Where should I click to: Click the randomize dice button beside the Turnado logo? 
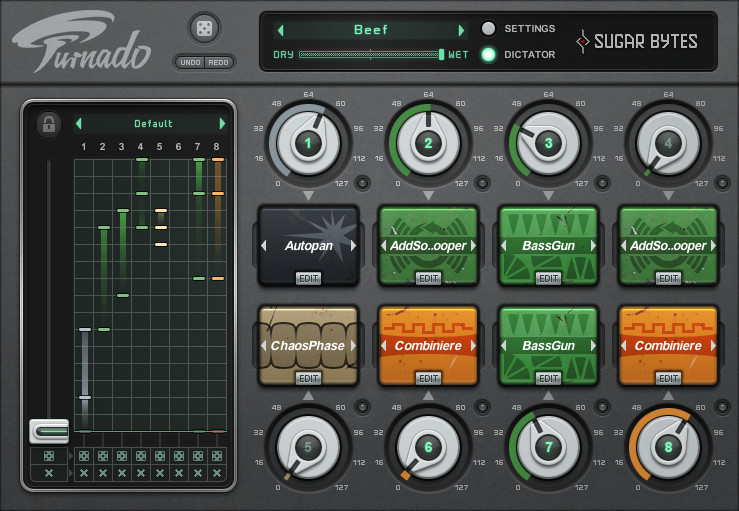(204, 28)
